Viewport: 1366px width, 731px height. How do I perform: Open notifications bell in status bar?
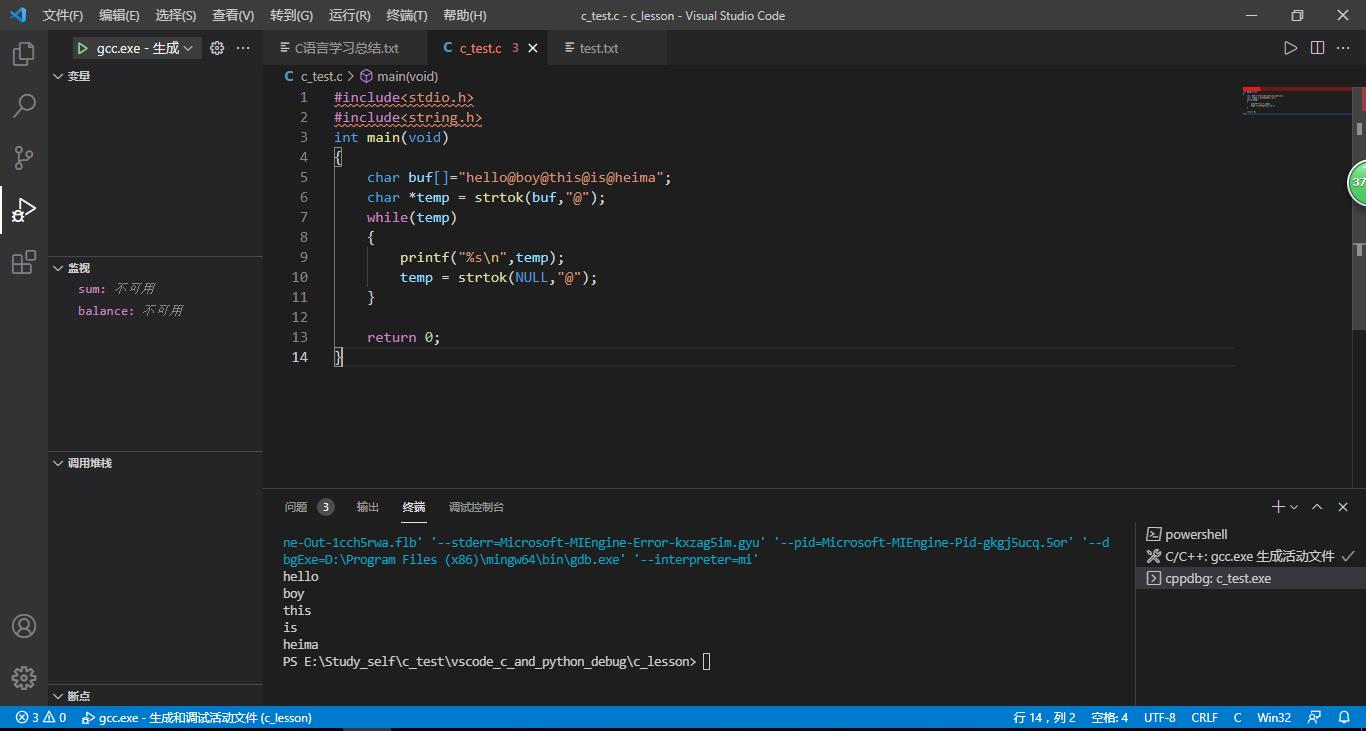pyautogui.click(x=1344, y=717)
